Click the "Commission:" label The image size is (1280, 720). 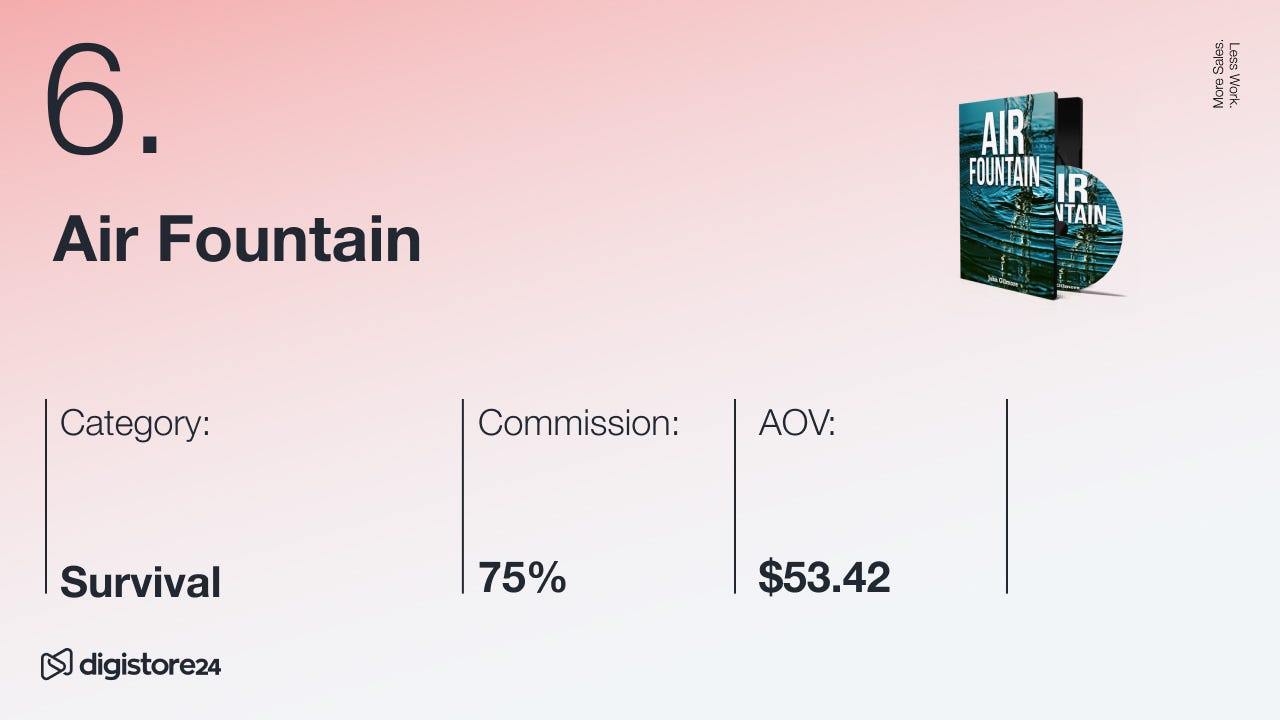(578, 423)
